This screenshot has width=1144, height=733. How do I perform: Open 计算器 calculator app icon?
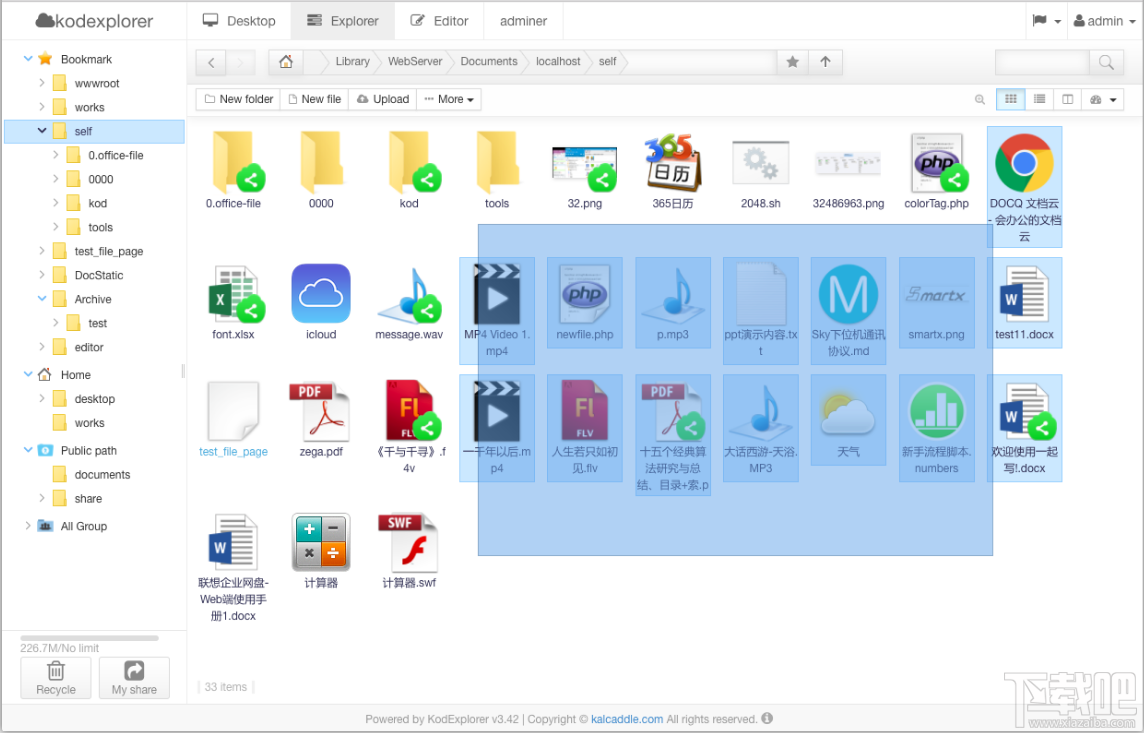321,542
